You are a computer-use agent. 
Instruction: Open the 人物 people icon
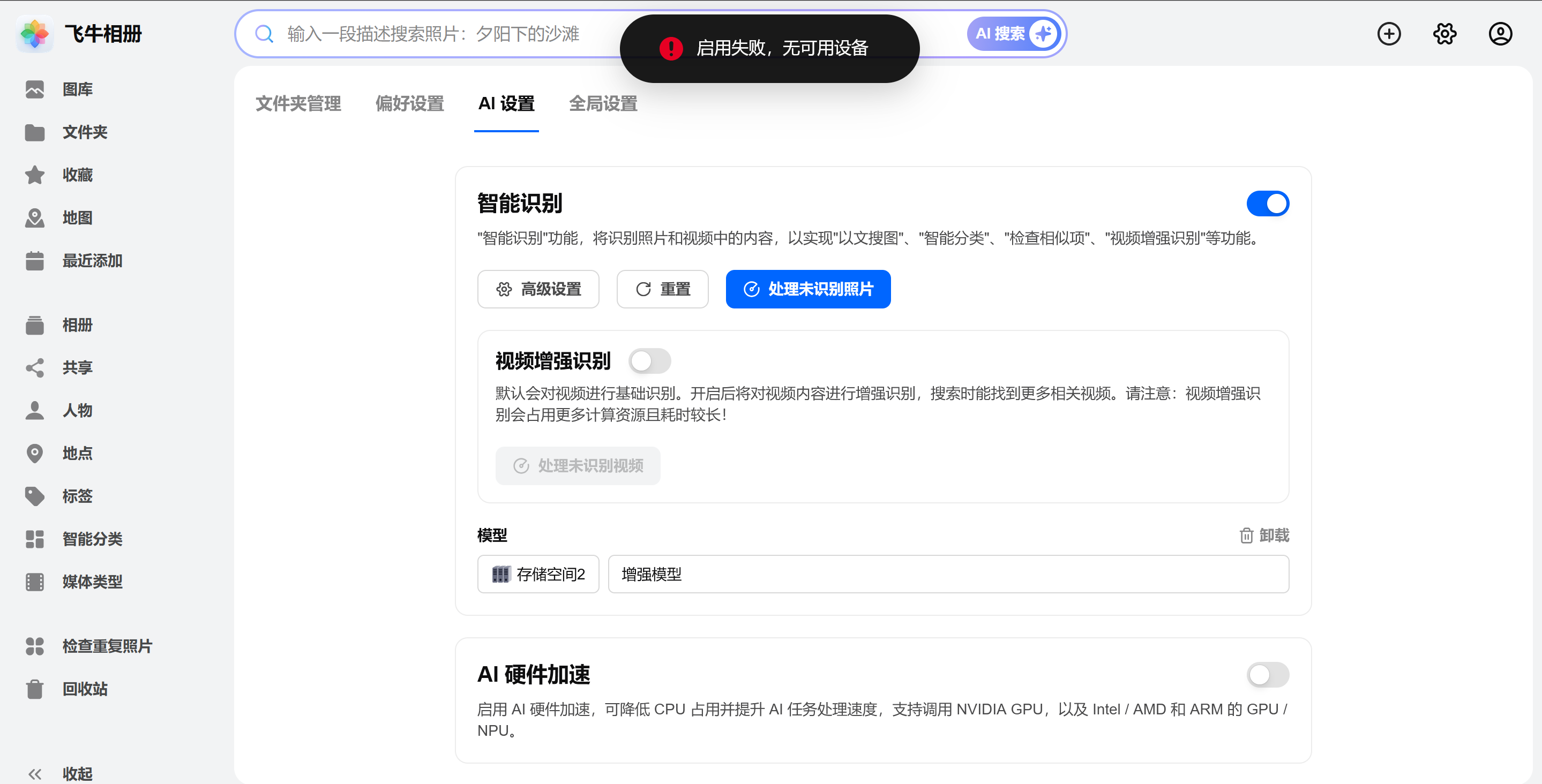(x=35, y=411)
